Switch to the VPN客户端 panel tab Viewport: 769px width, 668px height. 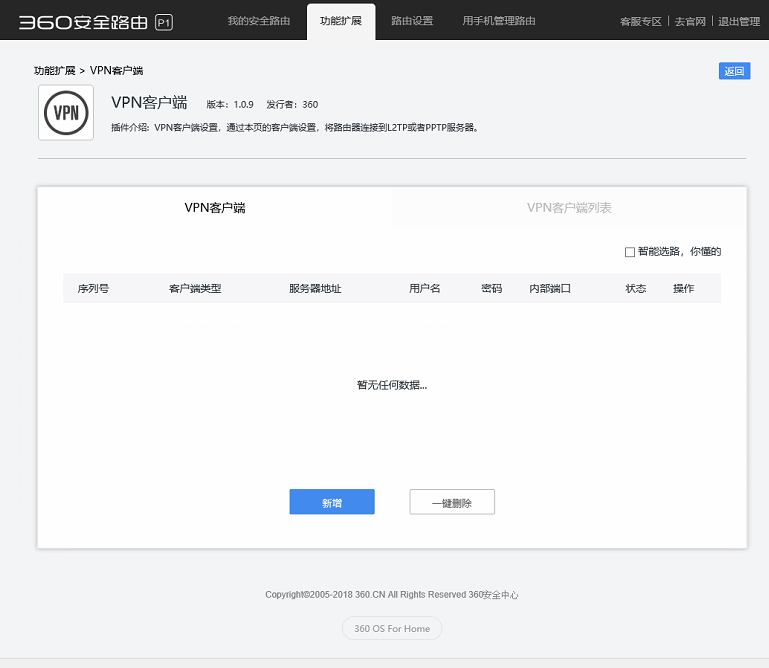pos(215,207)
